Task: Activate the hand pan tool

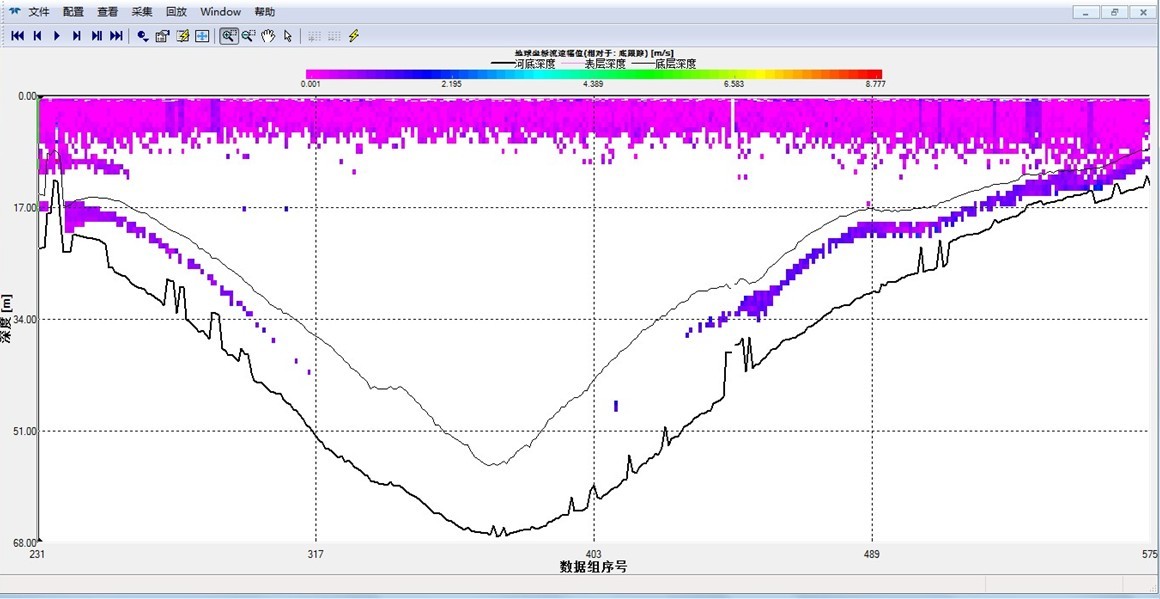Action: [x=268, y=36]
